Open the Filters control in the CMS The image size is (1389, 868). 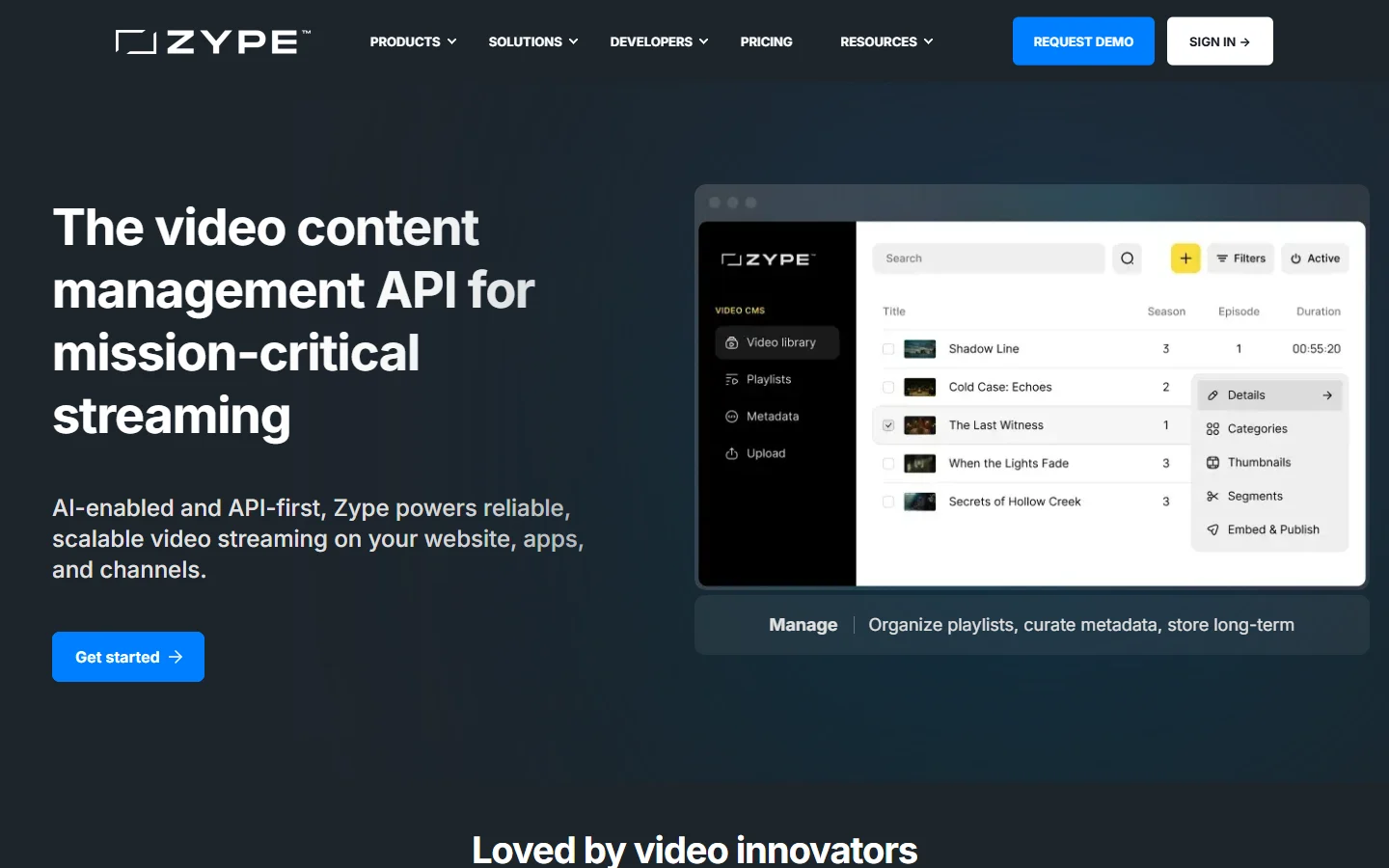tap(1240, 258)
